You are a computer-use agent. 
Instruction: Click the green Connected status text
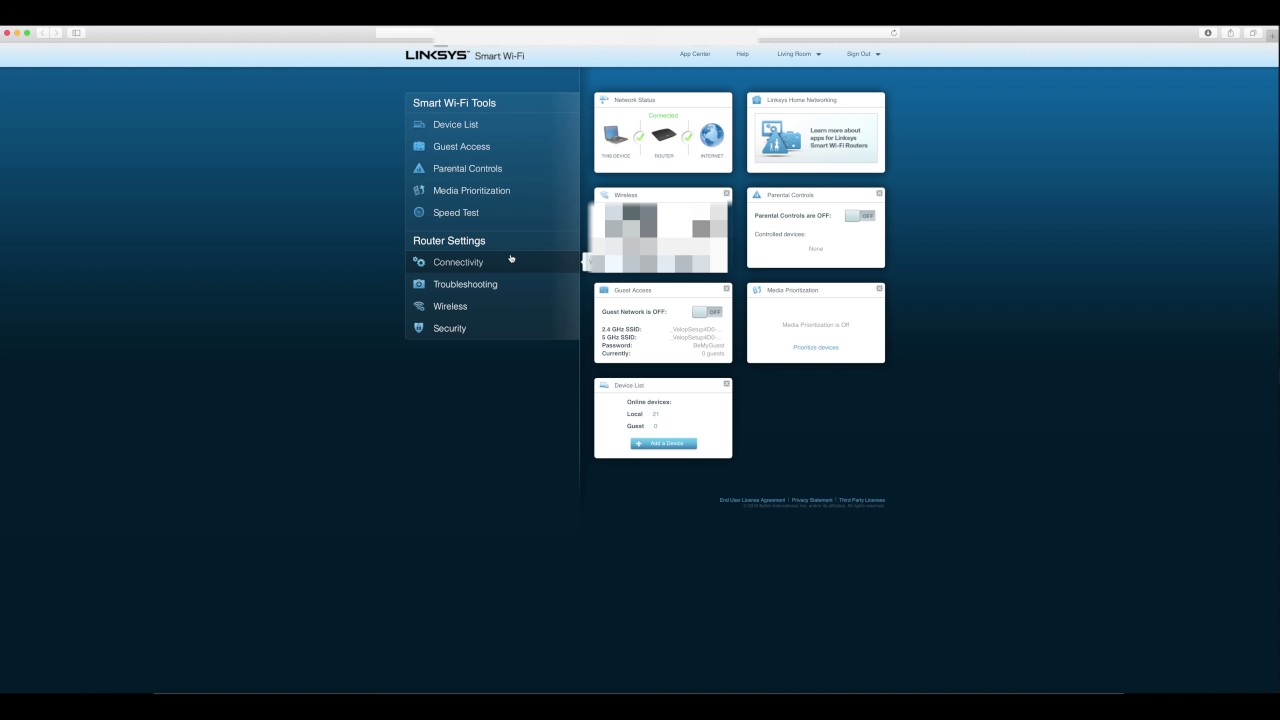663,116
